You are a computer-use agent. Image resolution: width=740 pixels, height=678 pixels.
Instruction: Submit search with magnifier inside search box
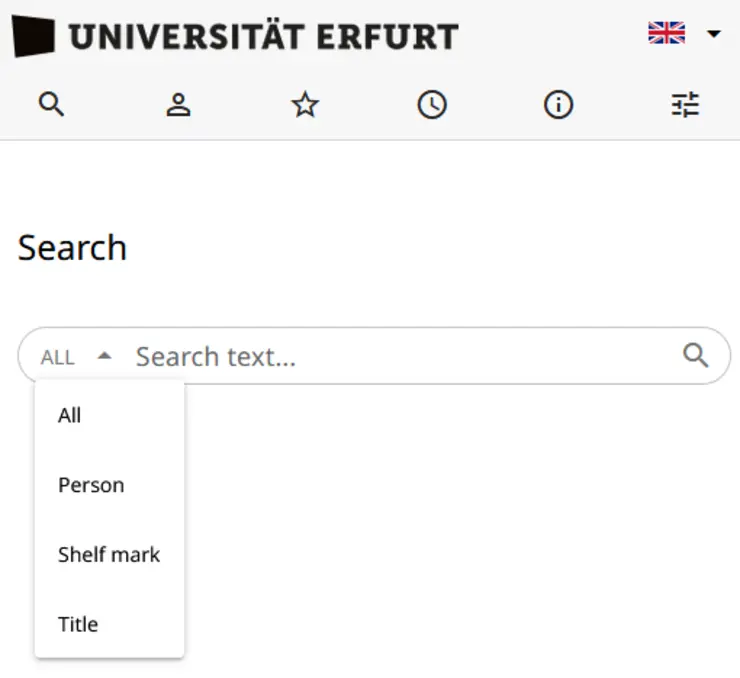pyautogui.click(x=695, y=355)
